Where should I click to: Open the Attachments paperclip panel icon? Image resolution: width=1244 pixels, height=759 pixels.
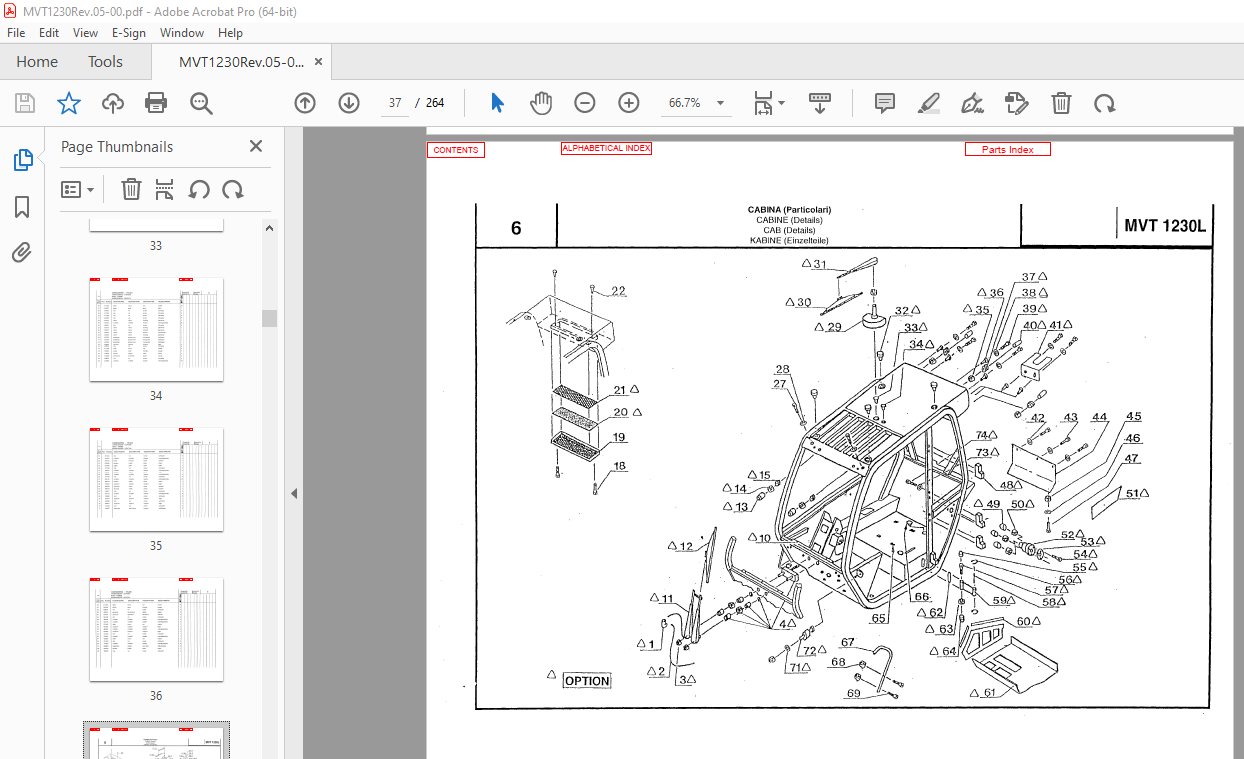point(22,252)
